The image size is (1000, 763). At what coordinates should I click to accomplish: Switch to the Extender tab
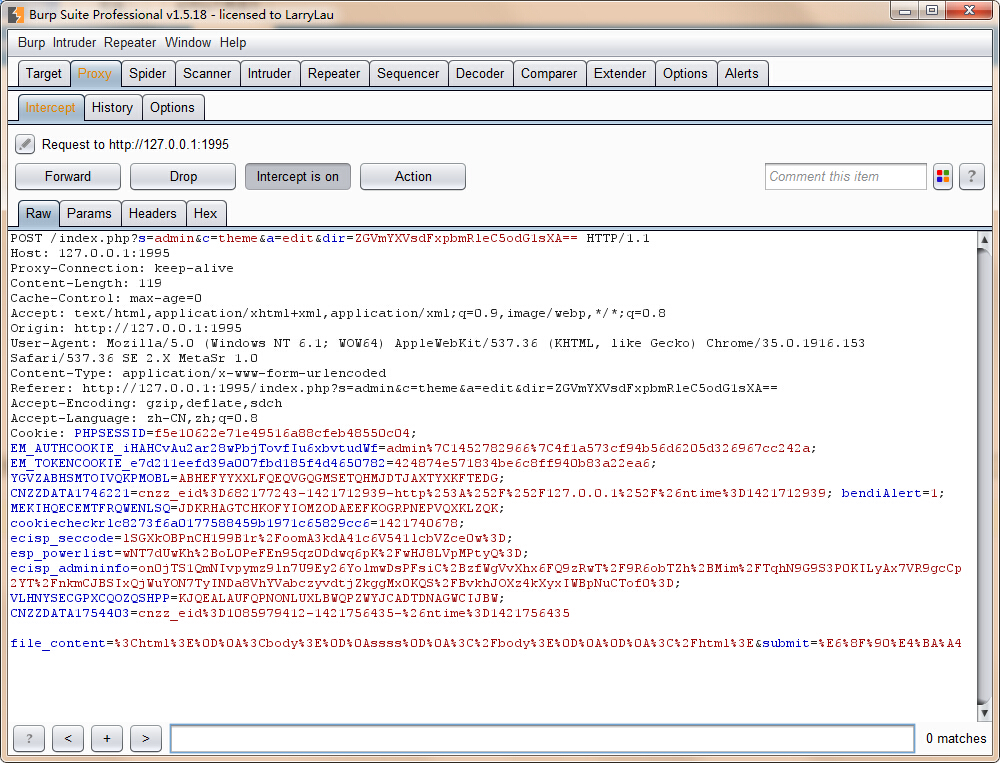pyautogui.click(x=620, y=73)
